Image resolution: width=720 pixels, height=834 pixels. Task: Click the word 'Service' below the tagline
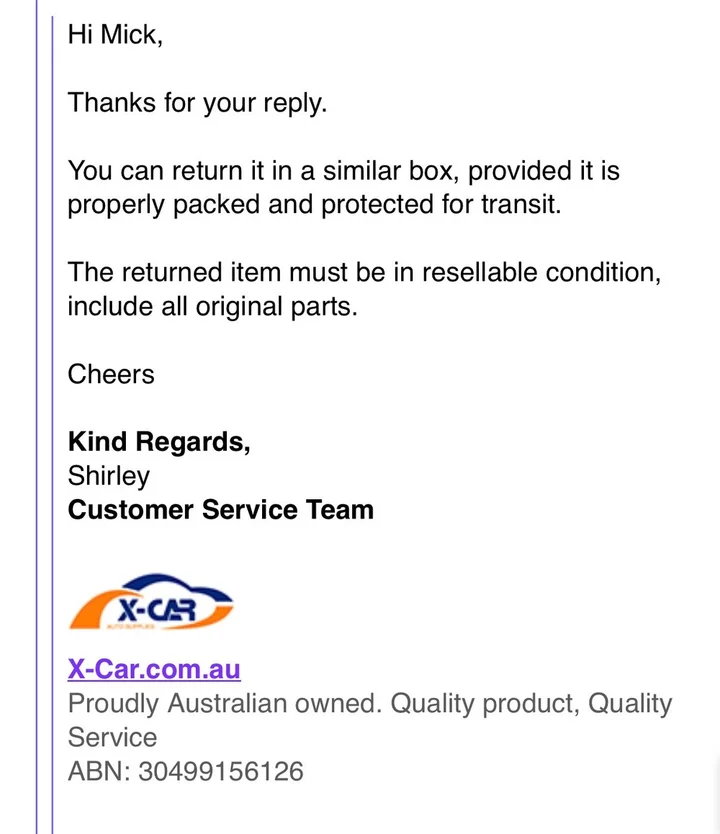coord(112,737)
